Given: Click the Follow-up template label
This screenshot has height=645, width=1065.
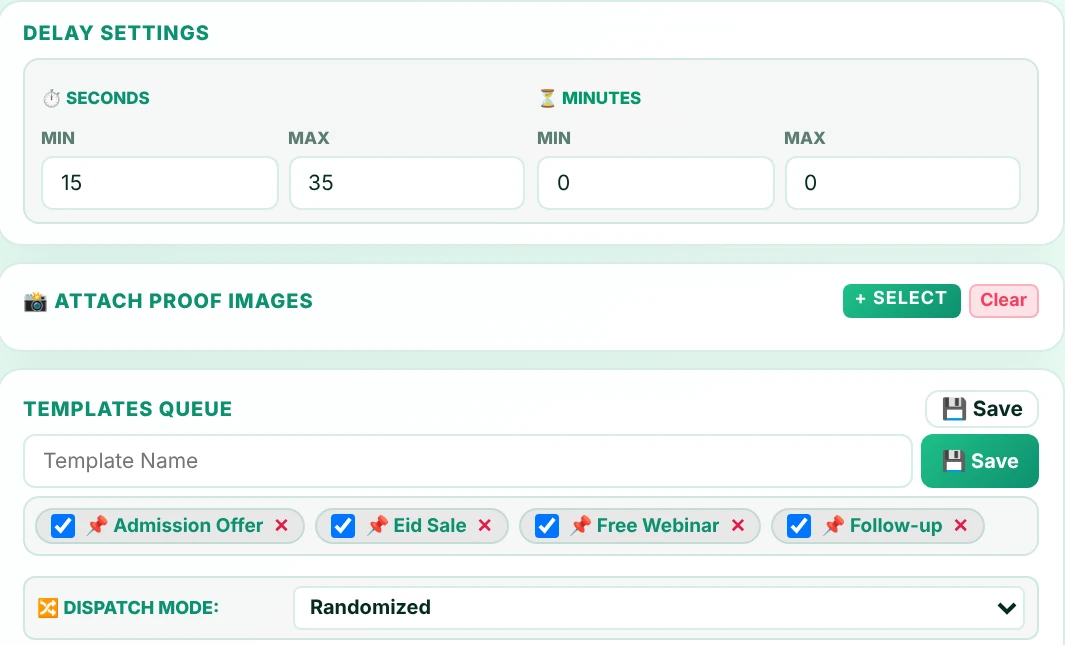Looking at the screenshot, I should click(x=896, y=526).
